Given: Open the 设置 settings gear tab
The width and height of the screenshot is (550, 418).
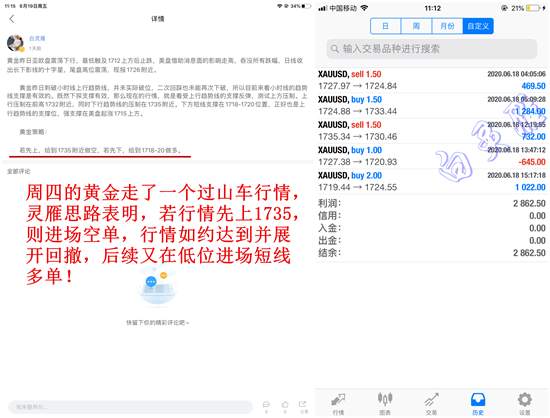Looking at the screenshot, I should pos(524,404).
